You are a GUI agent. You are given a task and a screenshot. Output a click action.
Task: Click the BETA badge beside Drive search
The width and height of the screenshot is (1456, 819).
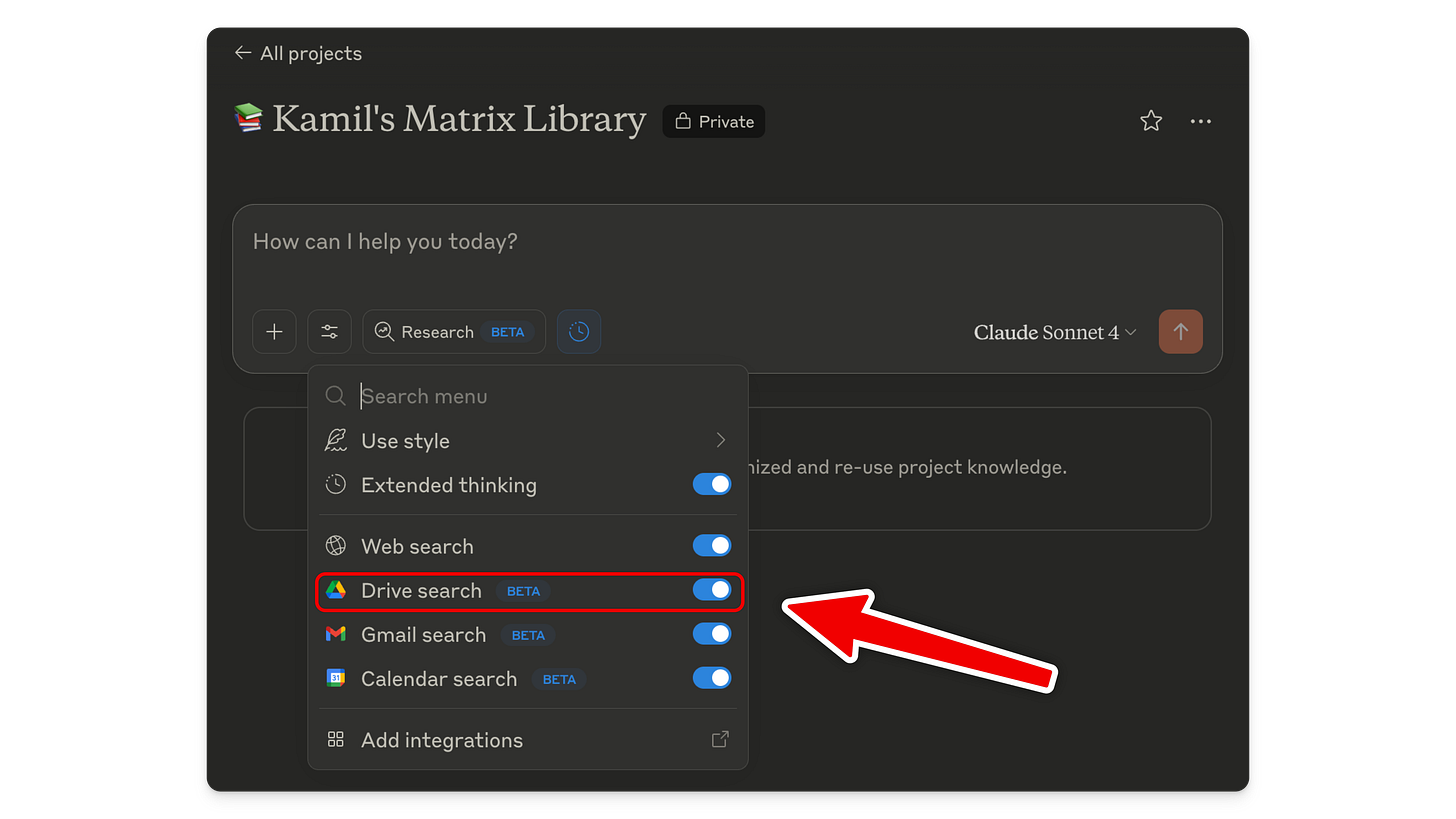(x=523, y=591)
